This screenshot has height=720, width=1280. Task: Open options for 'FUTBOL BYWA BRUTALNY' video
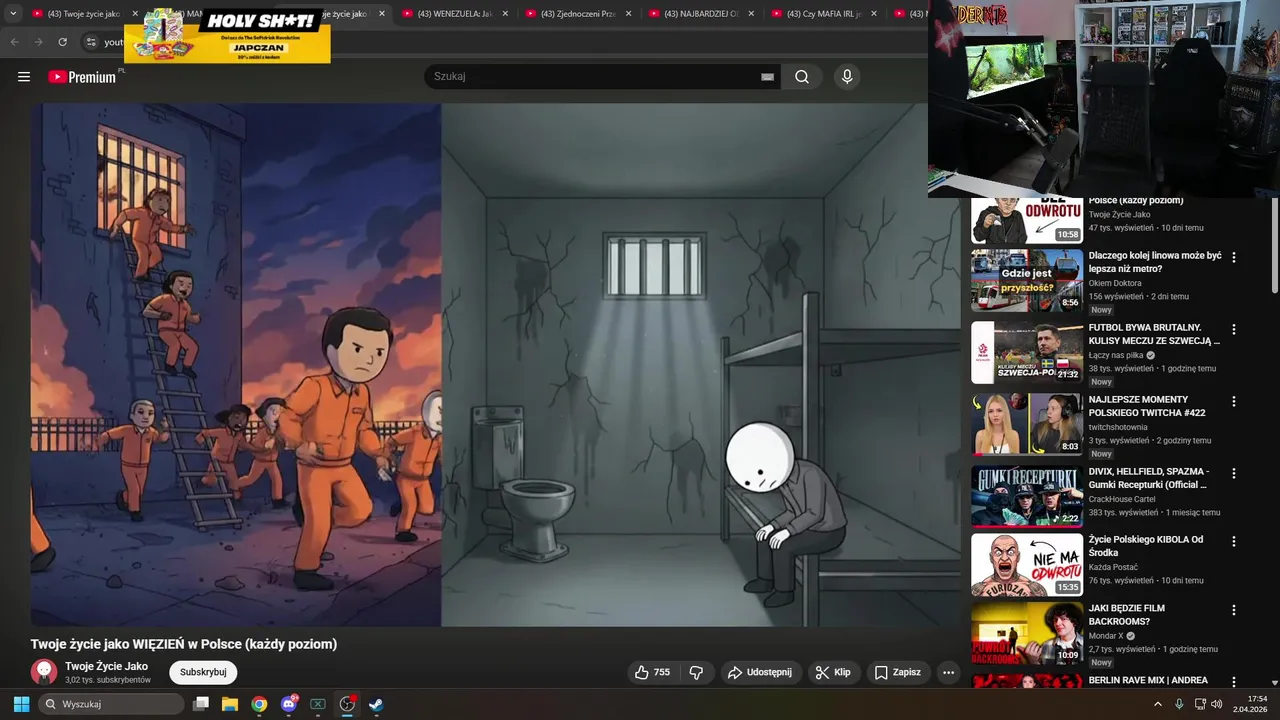(x=1234, y=329)
